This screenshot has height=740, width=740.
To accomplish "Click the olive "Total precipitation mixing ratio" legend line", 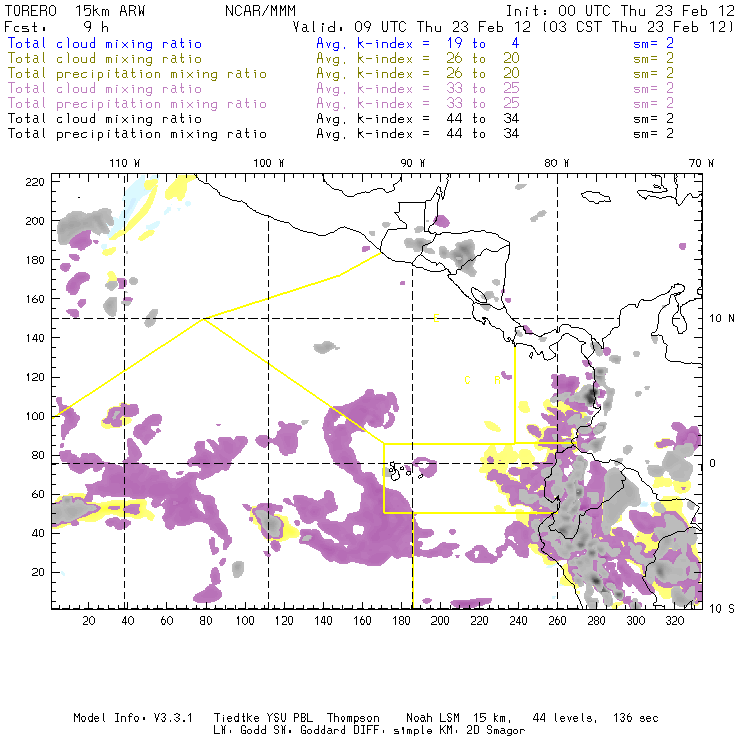I will tap(137, 74).
